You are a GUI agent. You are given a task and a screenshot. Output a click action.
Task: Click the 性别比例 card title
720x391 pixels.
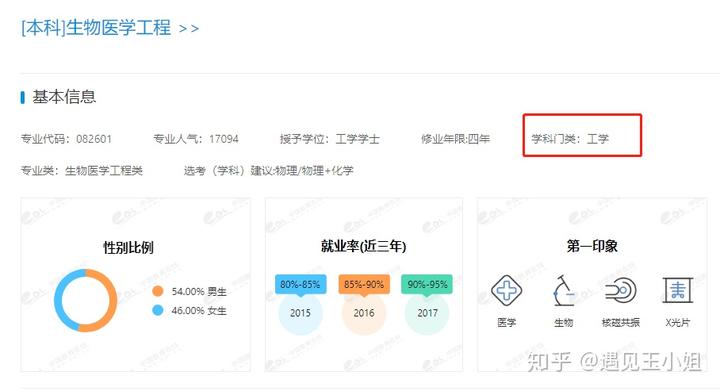pos(128,248)
